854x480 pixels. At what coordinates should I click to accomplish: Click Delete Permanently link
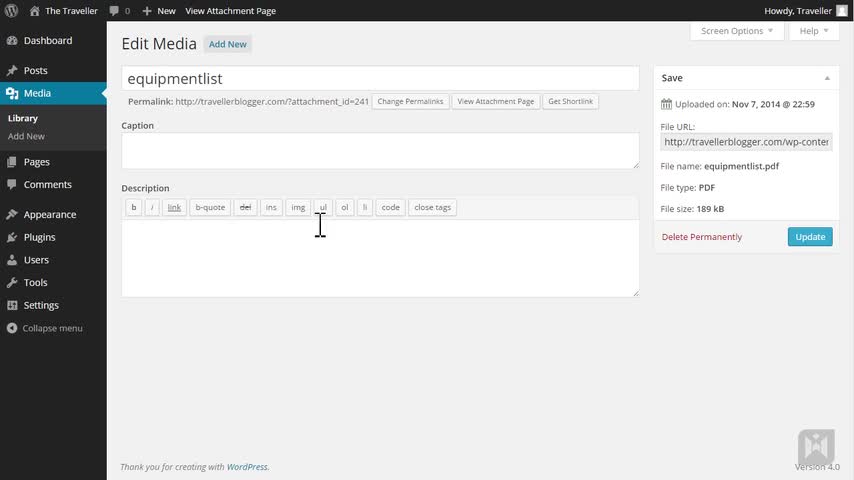point(702,237)
